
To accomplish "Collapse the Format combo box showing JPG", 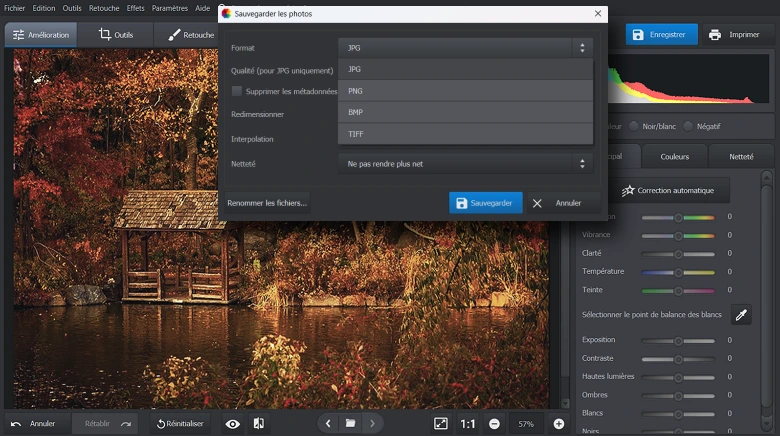I will coord(465,48).
